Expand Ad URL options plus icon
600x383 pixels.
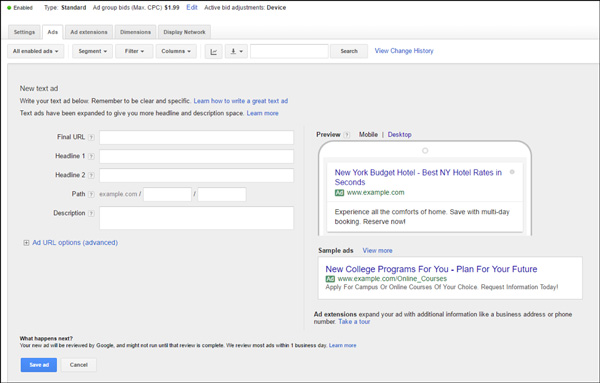[x=26, y=243]
